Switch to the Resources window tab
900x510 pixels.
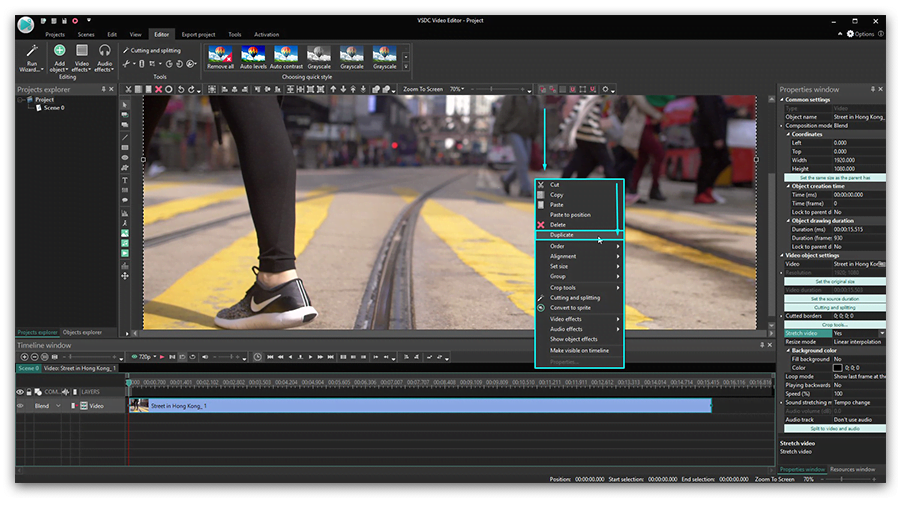(852, 469)
